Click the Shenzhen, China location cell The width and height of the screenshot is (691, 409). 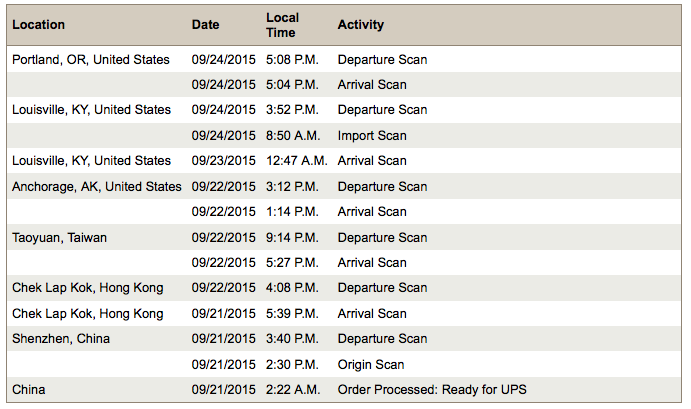click(x=61, y=339)
